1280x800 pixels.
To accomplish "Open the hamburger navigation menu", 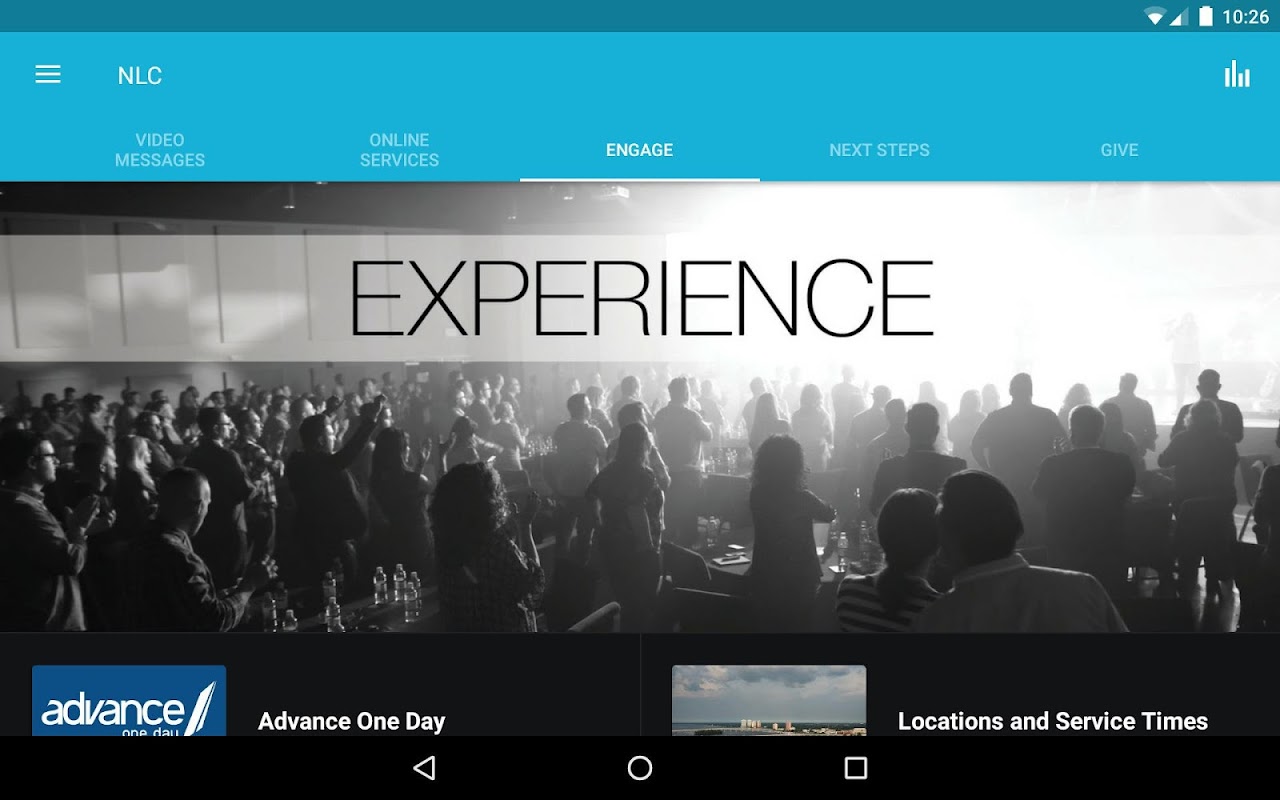I will 48,75.
